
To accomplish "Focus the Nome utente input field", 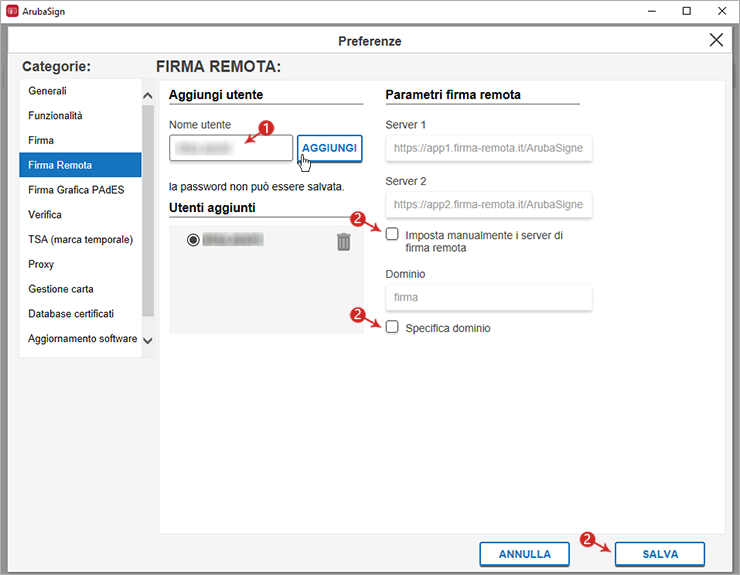I will [x=231, y=148].
